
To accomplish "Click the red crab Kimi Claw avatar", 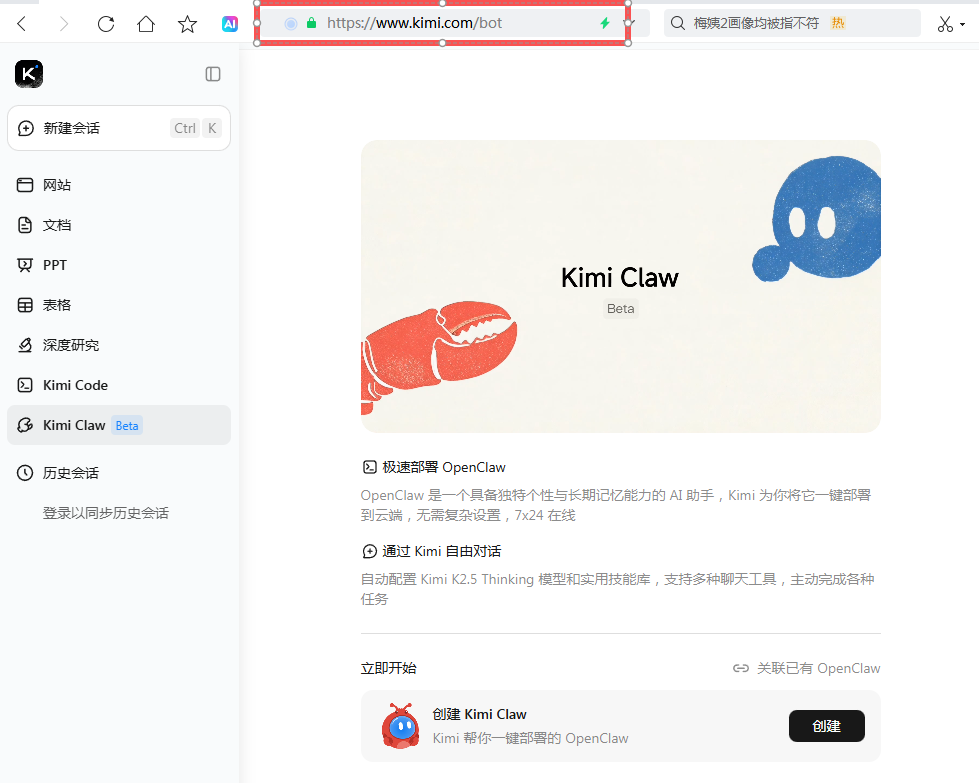I will (x=400, y=726).
